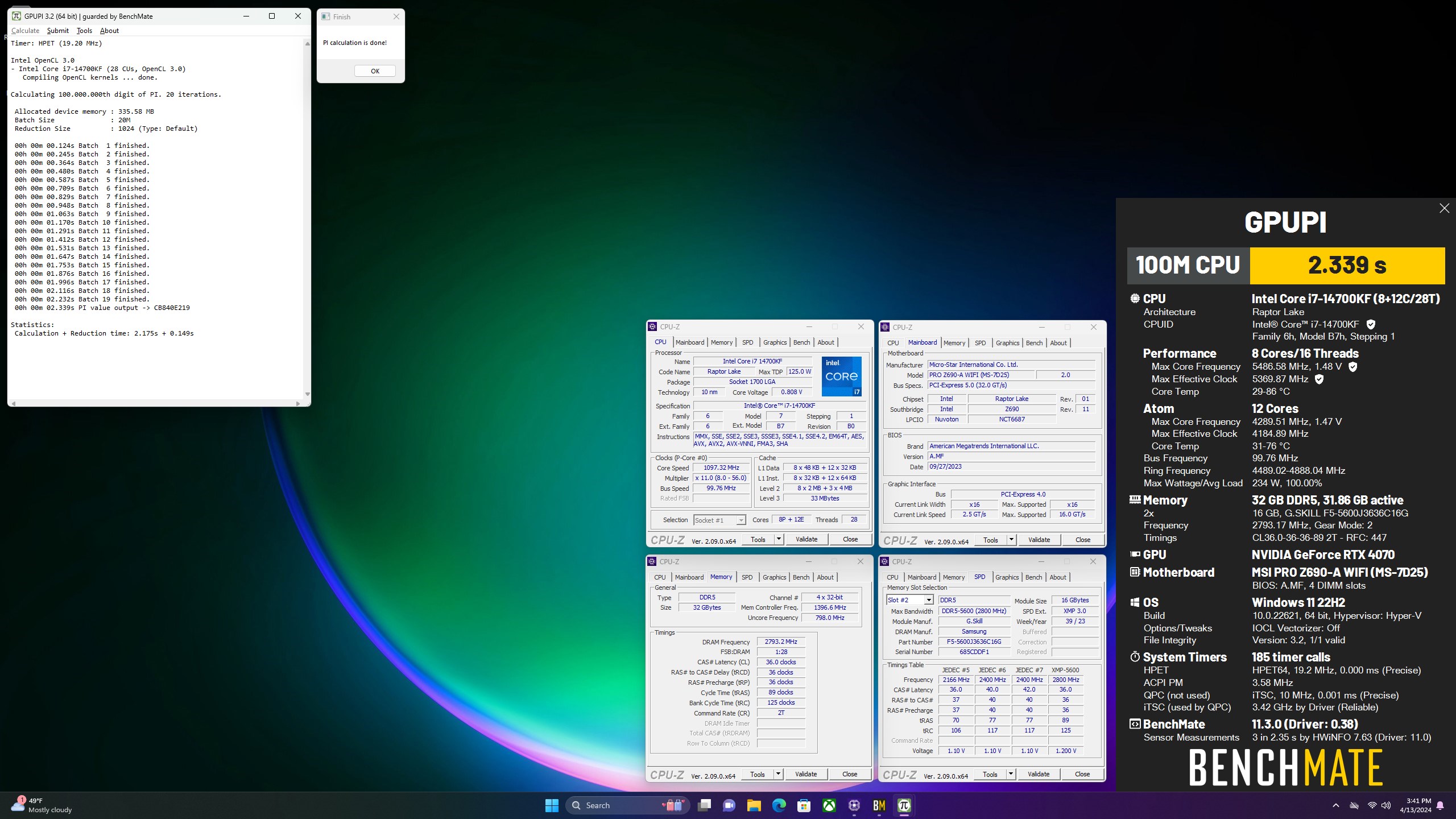Open the Xbox app taskbar icon
The width and height of the screenshot is (1456, 819).
tap(829, 805)
